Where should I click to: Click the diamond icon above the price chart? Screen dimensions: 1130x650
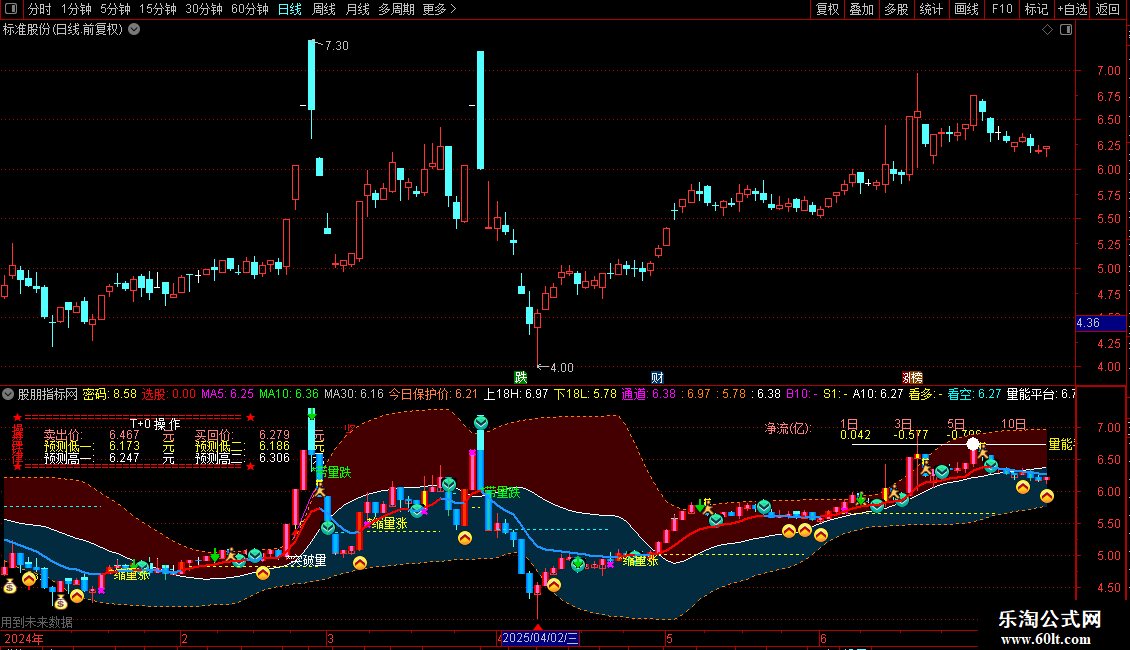pyautogui.click(x=1047, y=30)
